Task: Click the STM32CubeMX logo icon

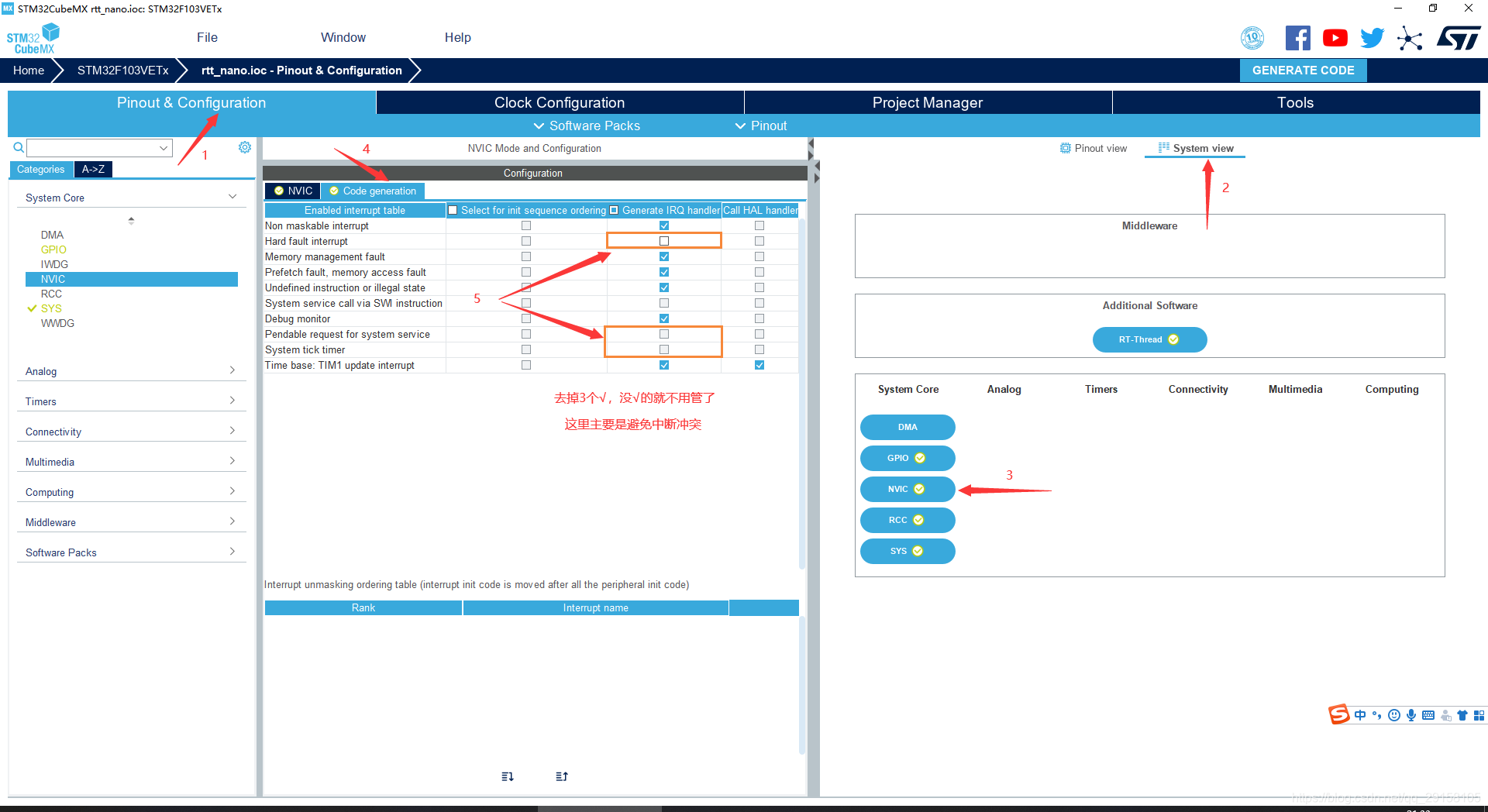Action: click(x=33, y=38)
